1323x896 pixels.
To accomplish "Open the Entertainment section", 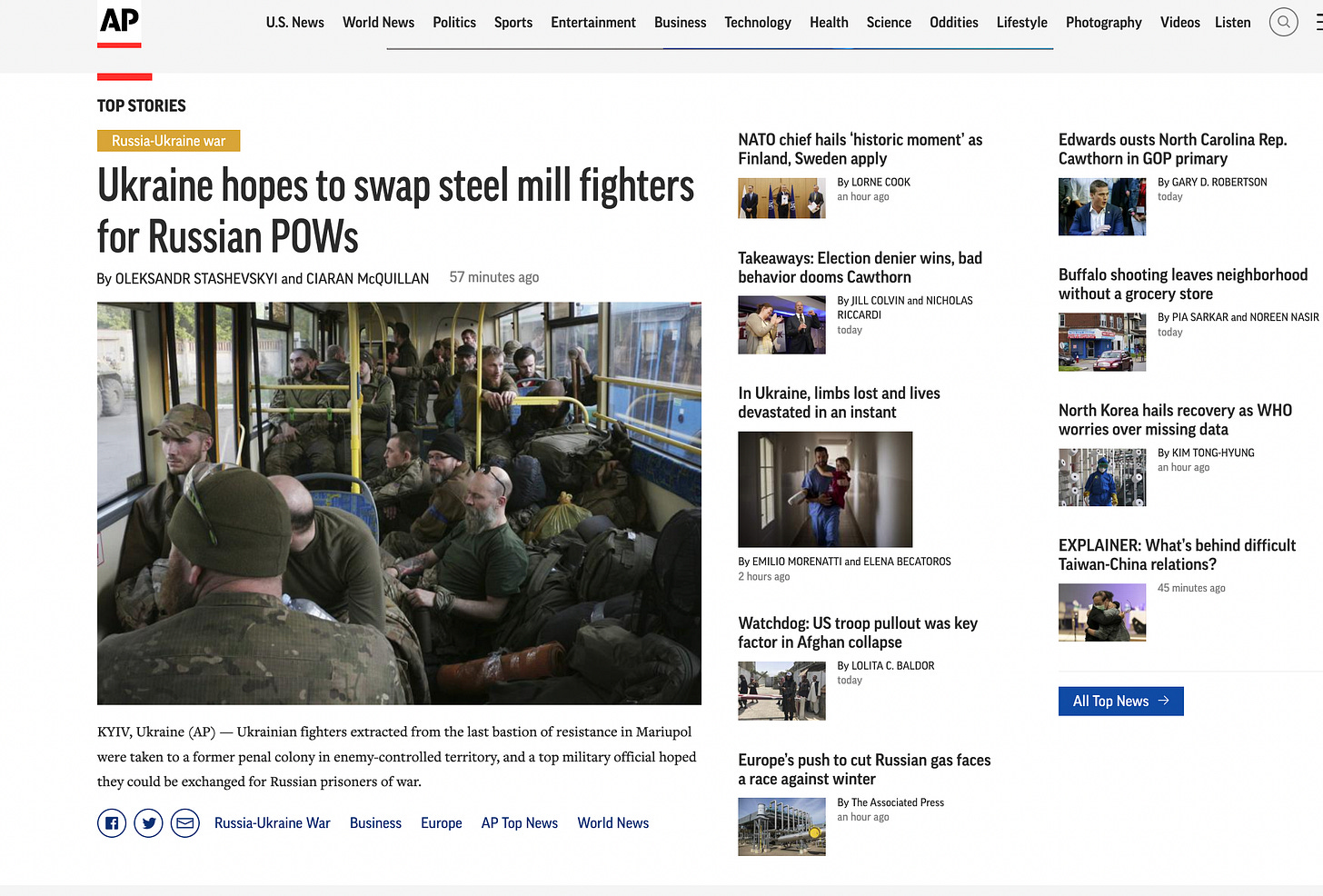I will 593,23.
